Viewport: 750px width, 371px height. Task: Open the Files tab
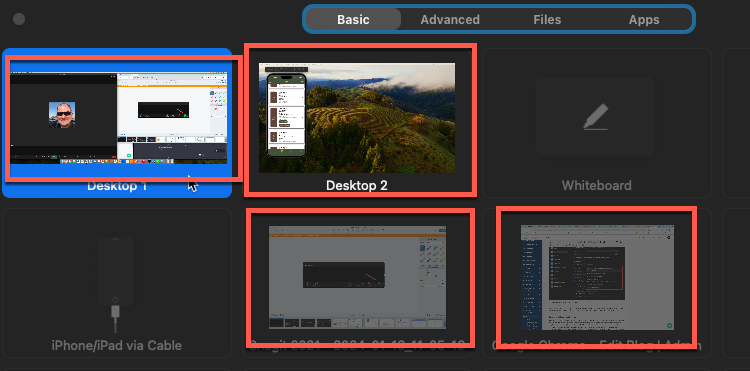[547, 20]
